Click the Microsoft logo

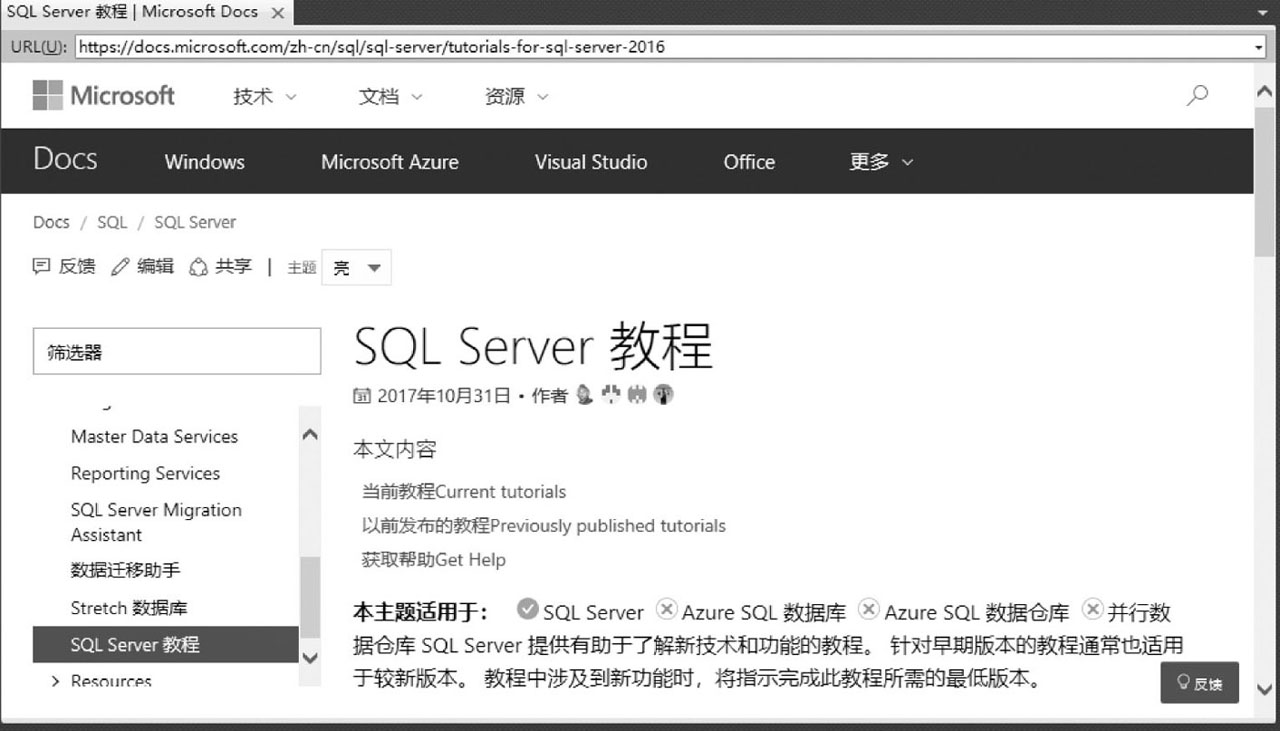point(103,96)
